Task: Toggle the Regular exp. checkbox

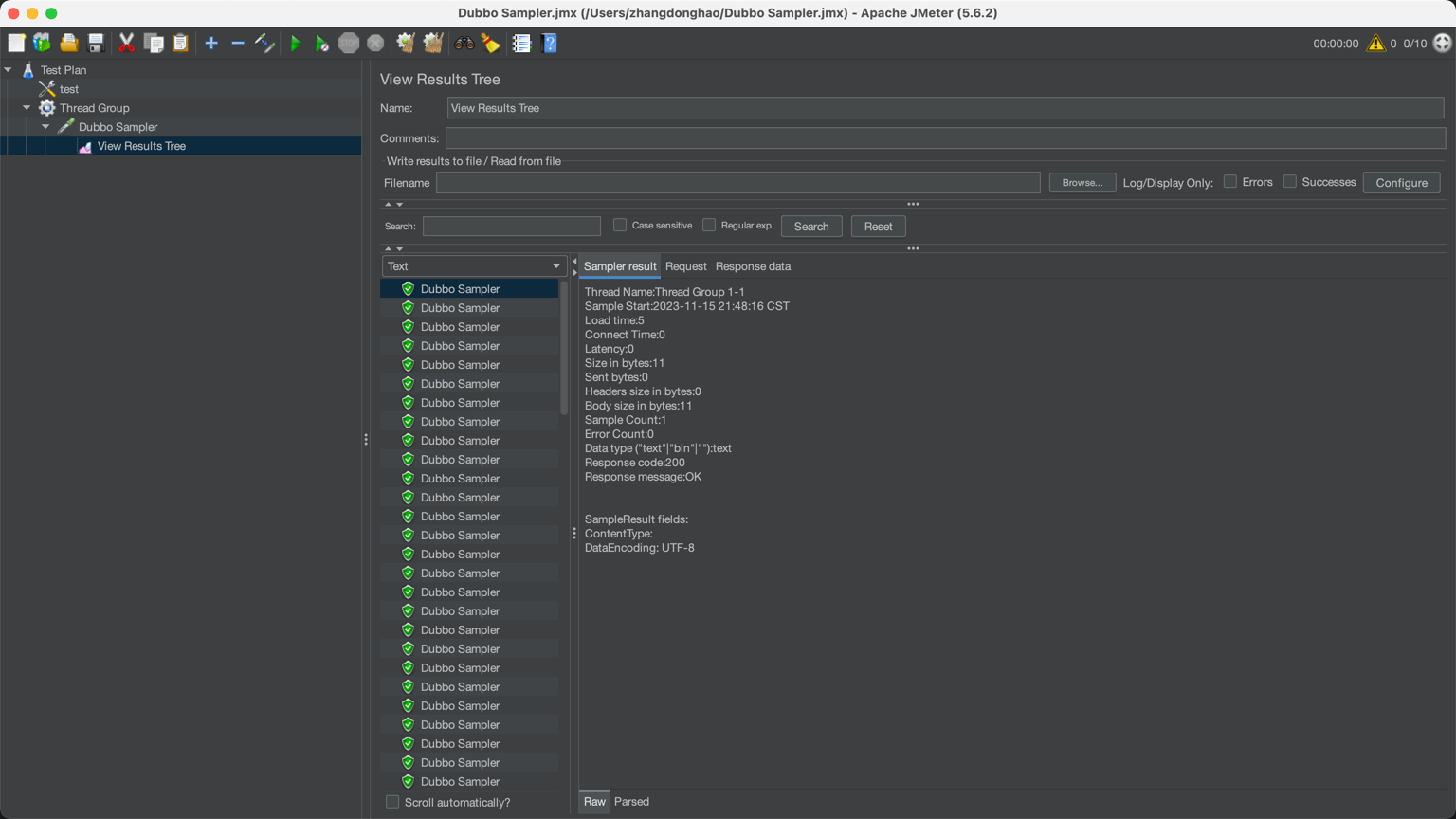Action: click(709, 225)
